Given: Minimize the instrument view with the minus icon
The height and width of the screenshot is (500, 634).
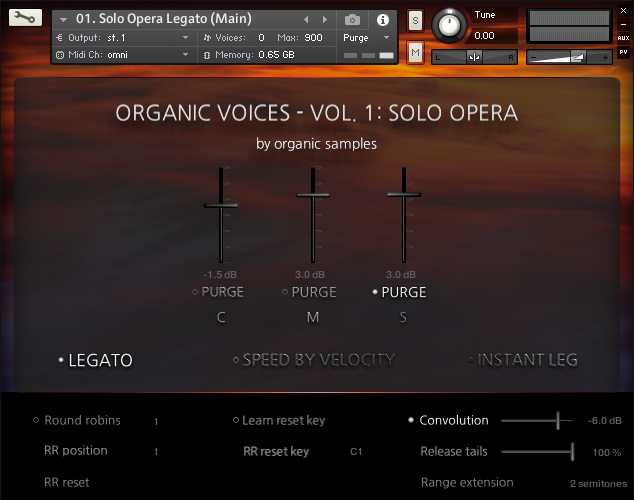Looking at the screenshot, I should [623, 24].
